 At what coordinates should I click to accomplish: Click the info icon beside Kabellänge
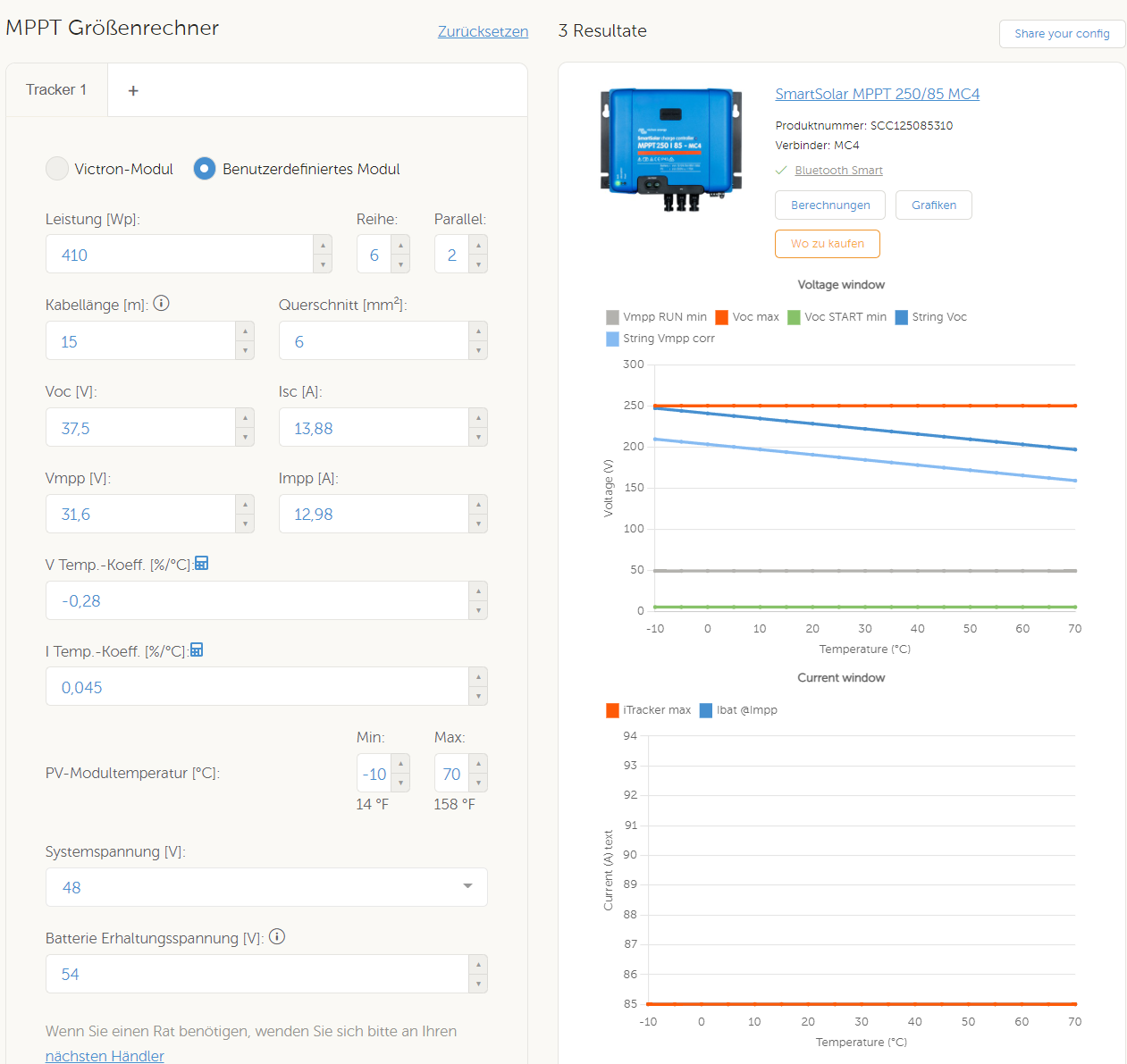[161, 304]
